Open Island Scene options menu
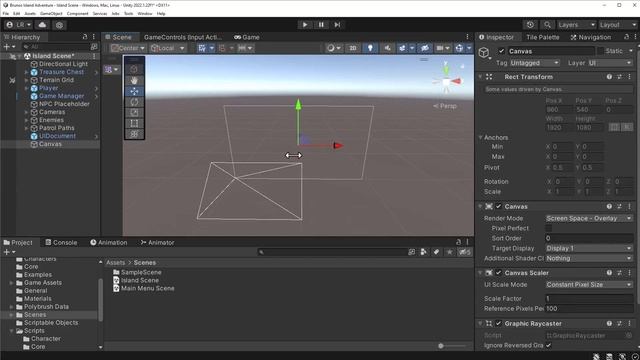The width and height of the screenshot is (640, 360). click(x=94, y=56)
